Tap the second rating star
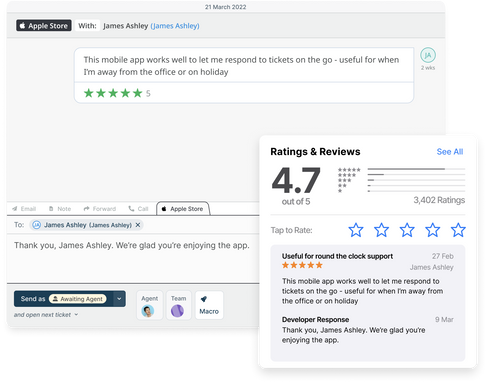The image size is (488, 384). pyautogui.click(x=381, y=230)
